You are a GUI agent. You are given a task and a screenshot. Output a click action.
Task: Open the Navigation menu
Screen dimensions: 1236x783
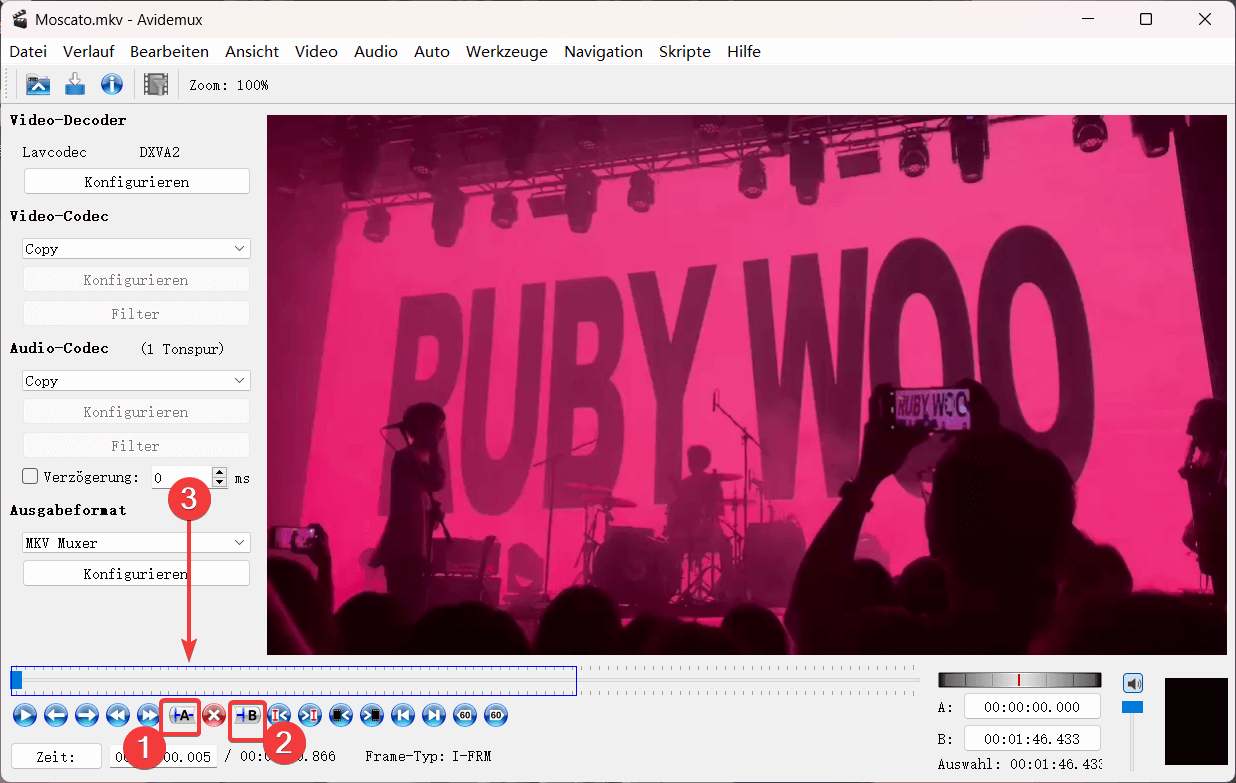coord(603,51)
